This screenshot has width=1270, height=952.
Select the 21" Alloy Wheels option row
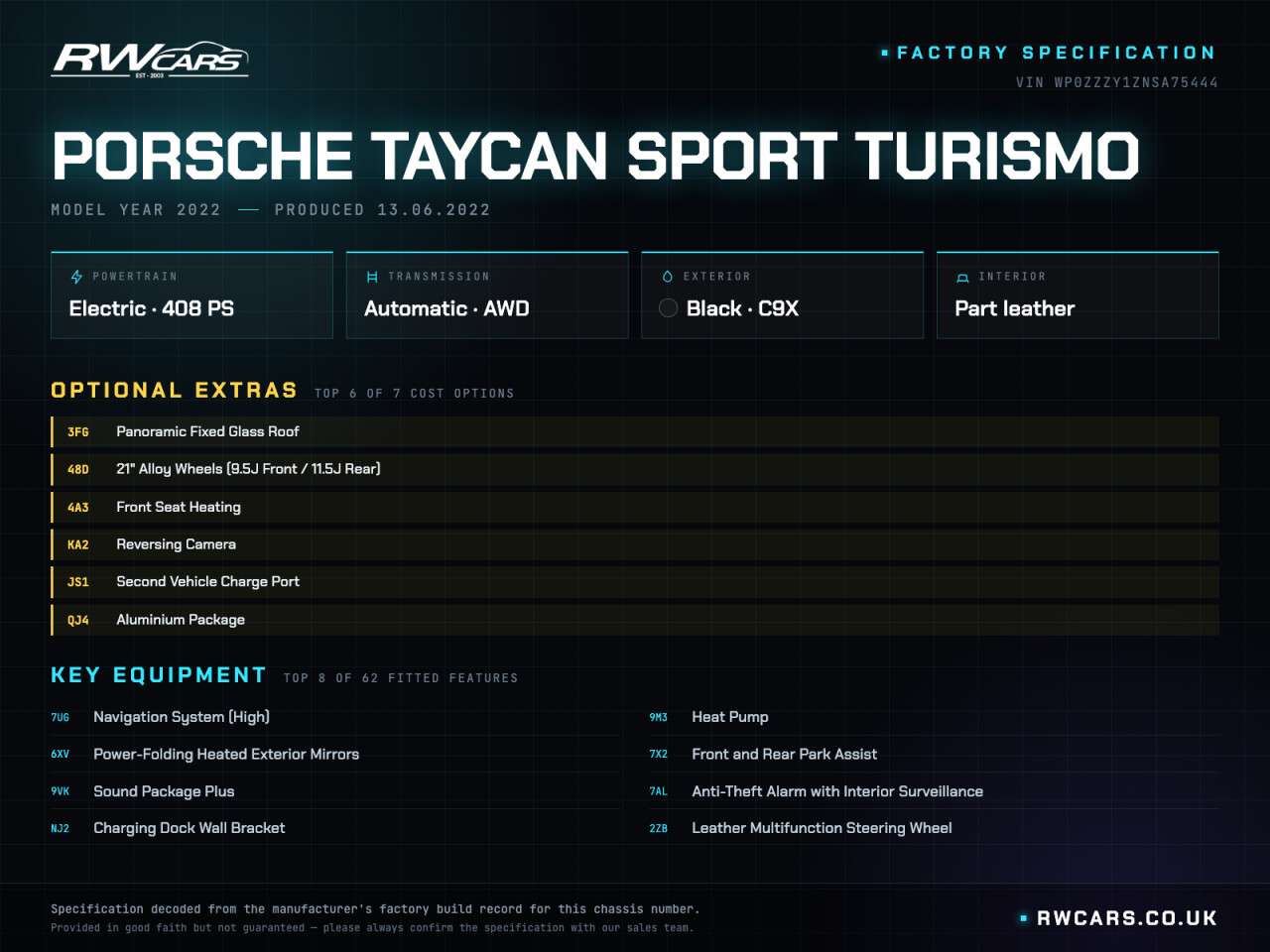coord(635,469)
